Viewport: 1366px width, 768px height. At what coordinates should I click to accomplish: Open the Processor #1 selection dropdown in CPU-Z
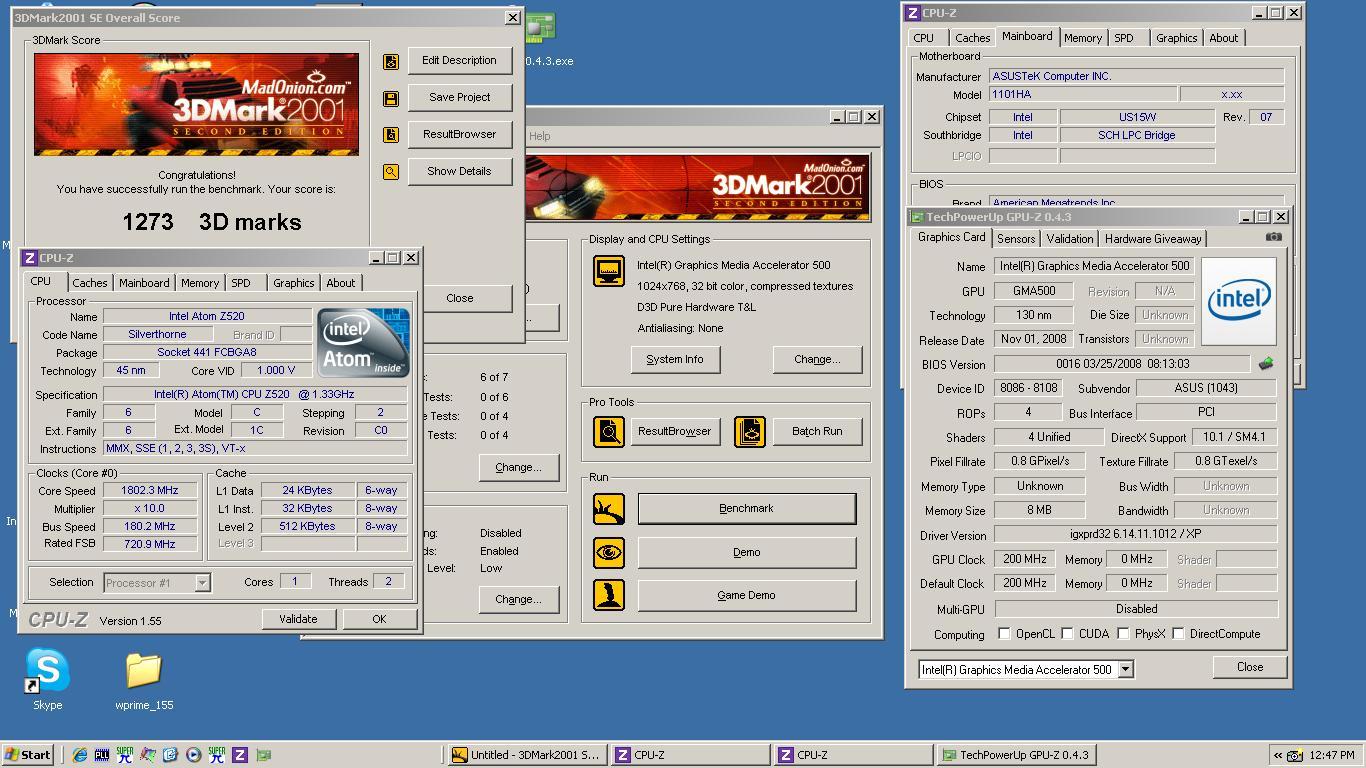[x=201, y=583]
